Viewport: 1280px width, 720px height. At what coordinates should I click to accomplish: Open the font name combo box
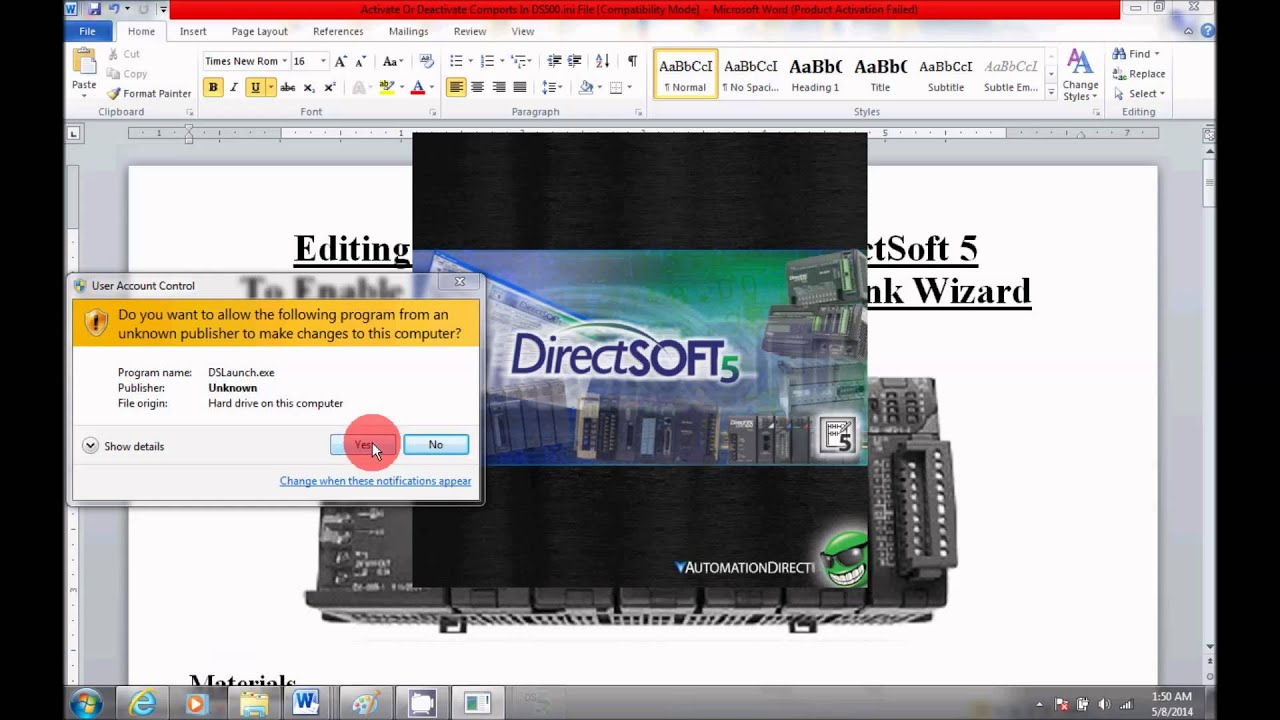245,61
